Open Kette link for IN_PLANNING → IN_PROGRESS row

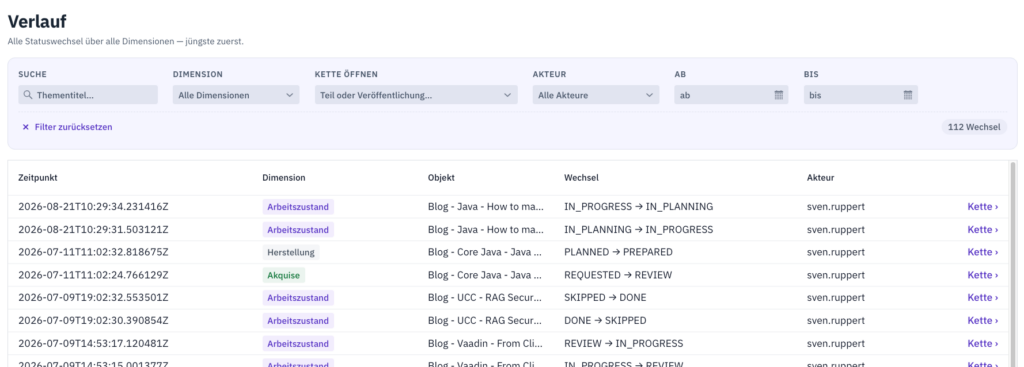[983, 229]
